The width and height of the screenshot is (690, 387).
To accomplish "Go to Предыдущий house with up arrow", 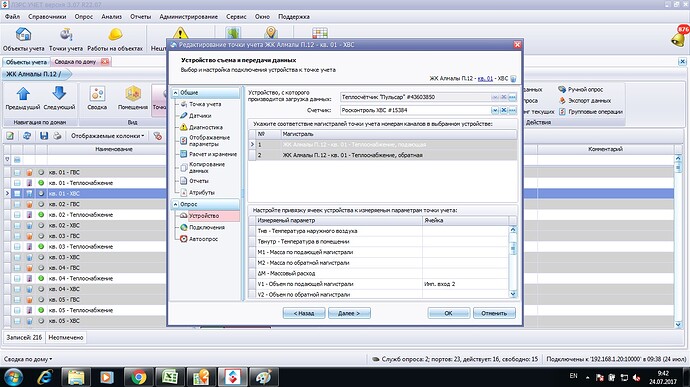I will pyautogui.click(x=23, y=99).
